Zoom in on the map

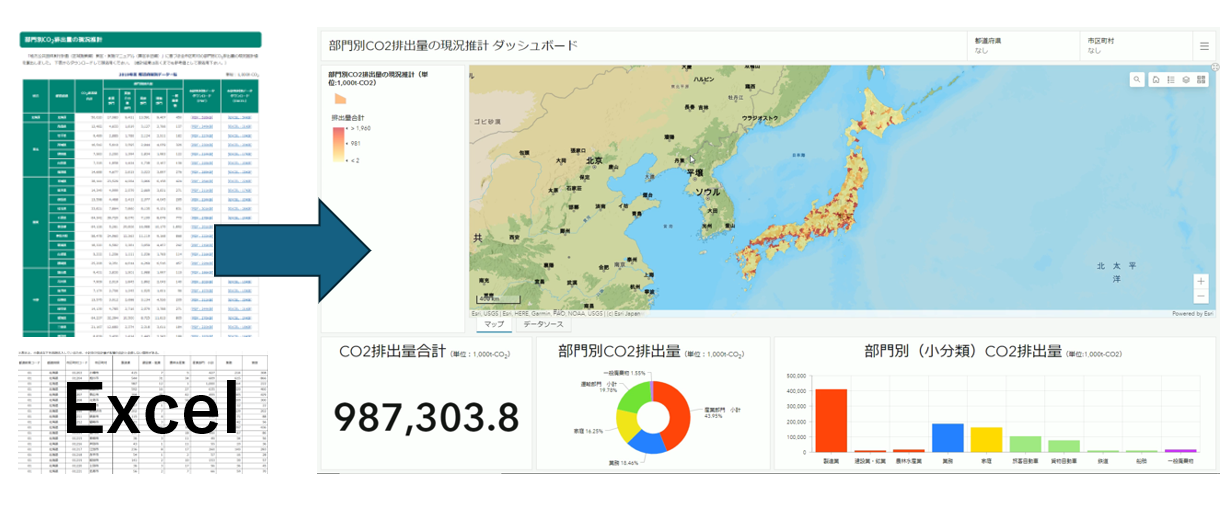coord(1201,281)
